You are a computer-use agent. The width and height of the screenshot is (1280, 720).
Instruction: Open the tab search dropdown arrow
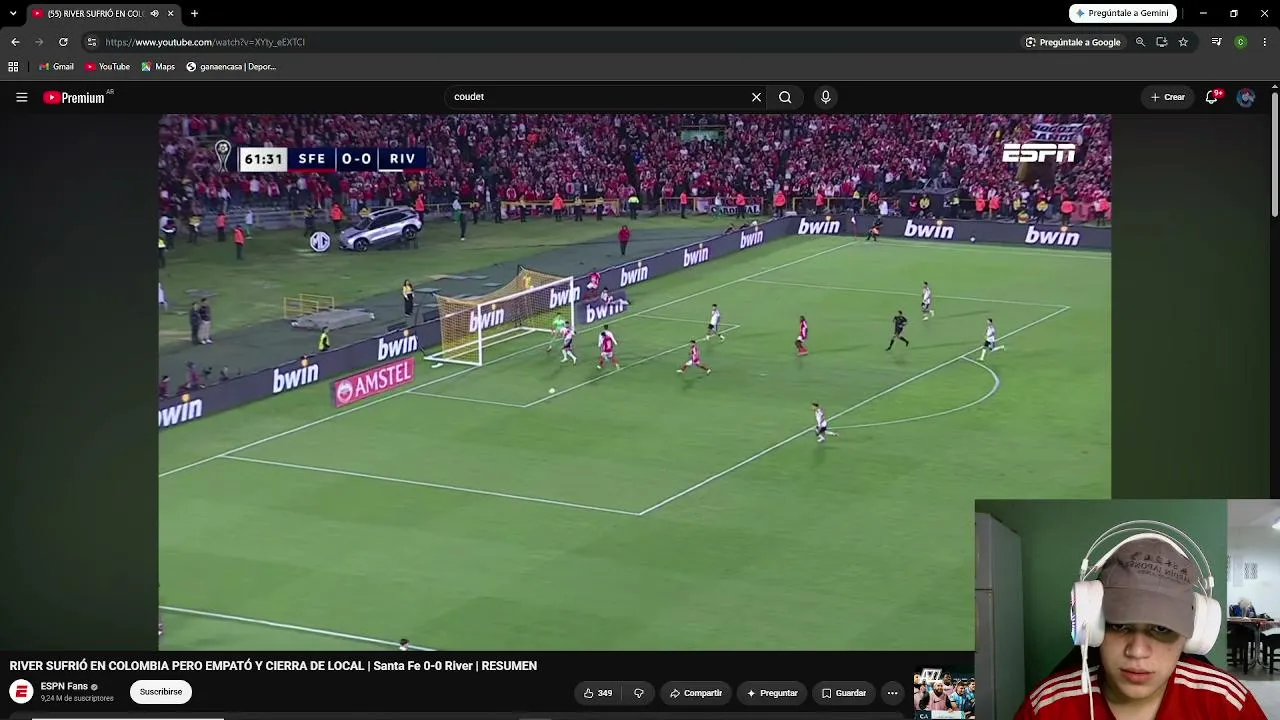click(x=13, y=13)
